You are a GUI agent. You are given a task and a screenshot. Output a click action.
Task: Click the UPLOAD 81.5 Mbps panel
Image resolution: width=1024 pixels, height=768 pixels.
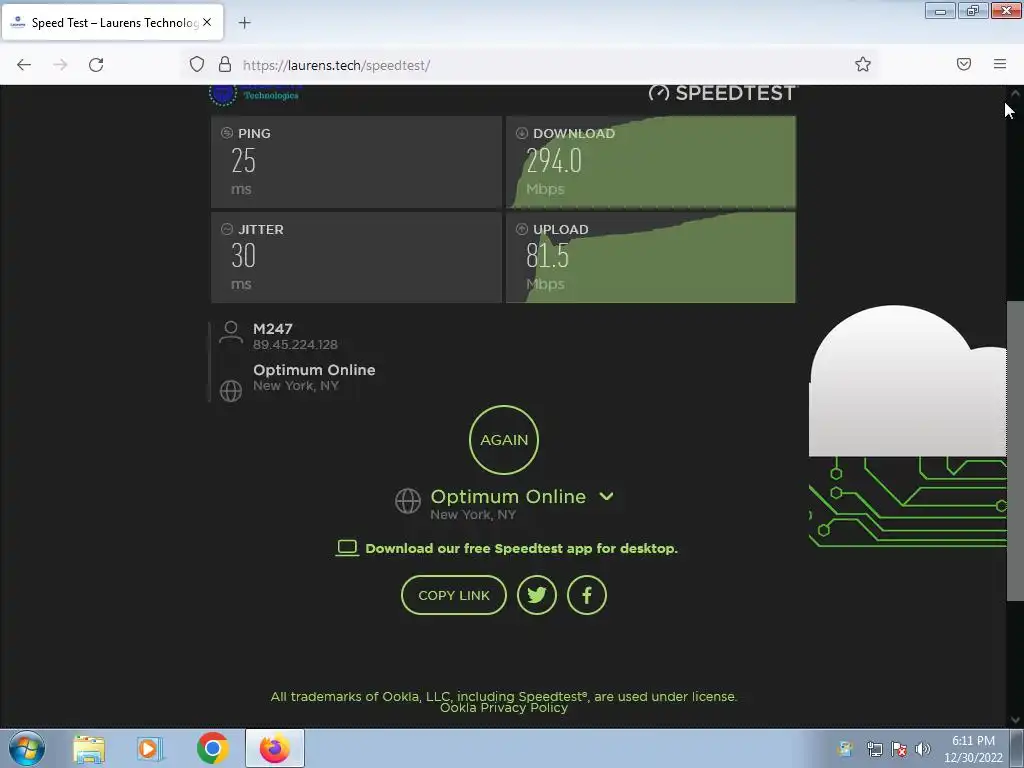651,257
